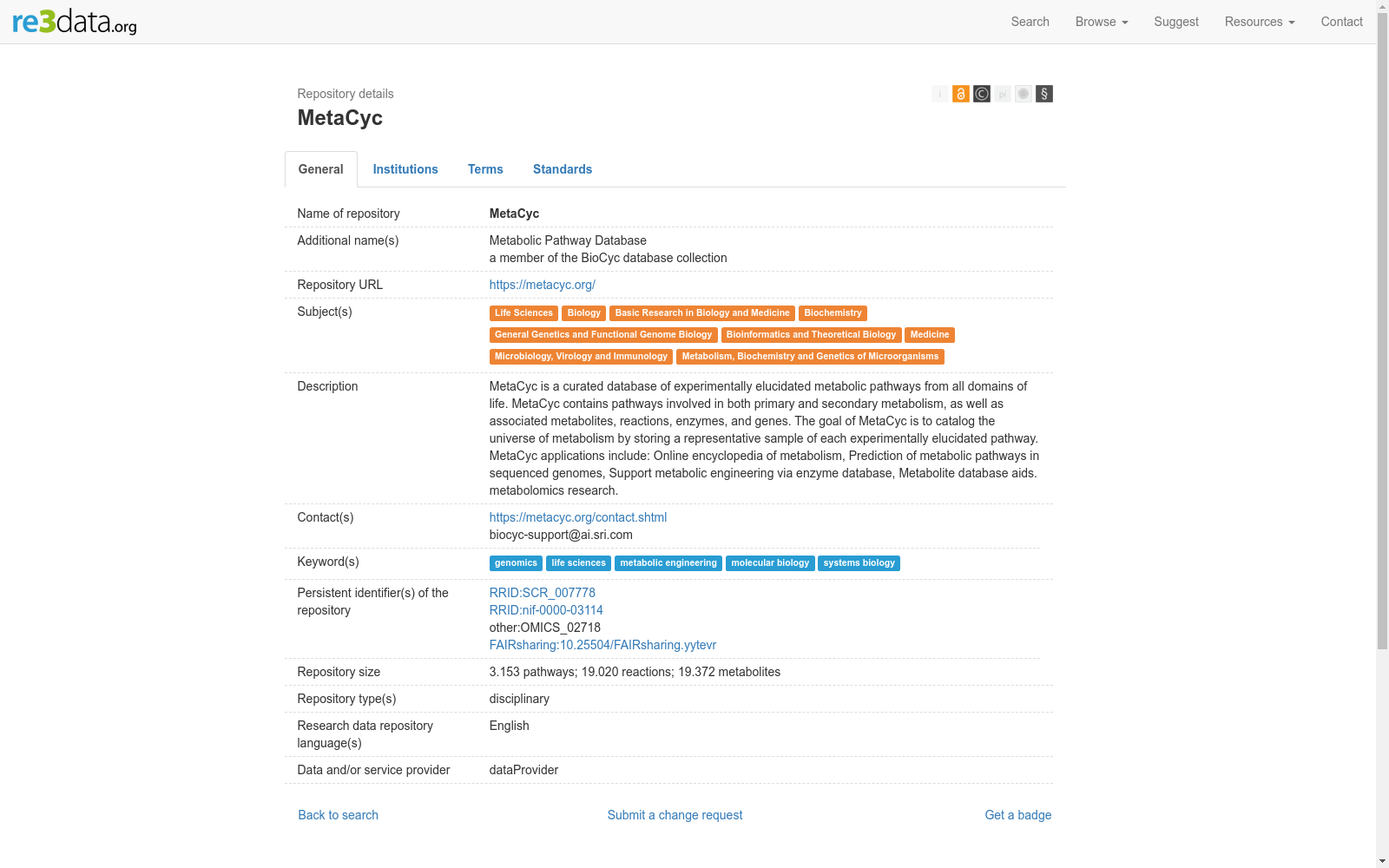The width and height of the screenshot is (1389, 868).
Task: Click the faded certificate seal icon
Action: pyautogui.click(x=1023, y=94)
